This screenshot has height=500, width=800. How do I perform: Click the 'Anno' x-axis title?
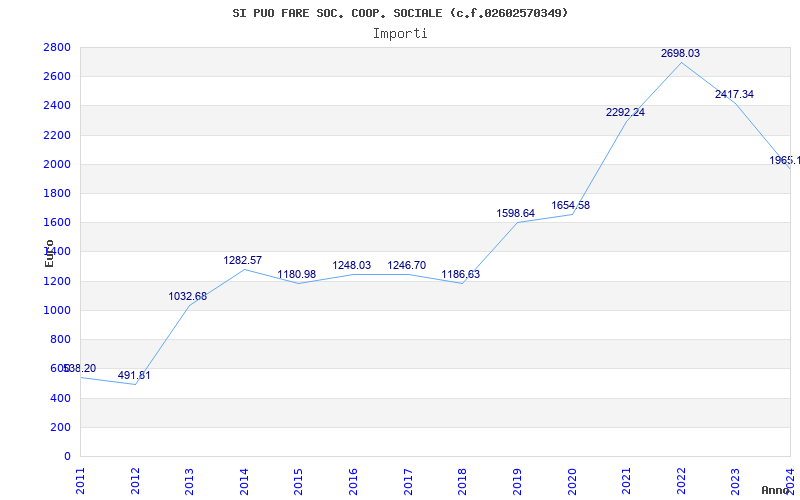(776, 490)
